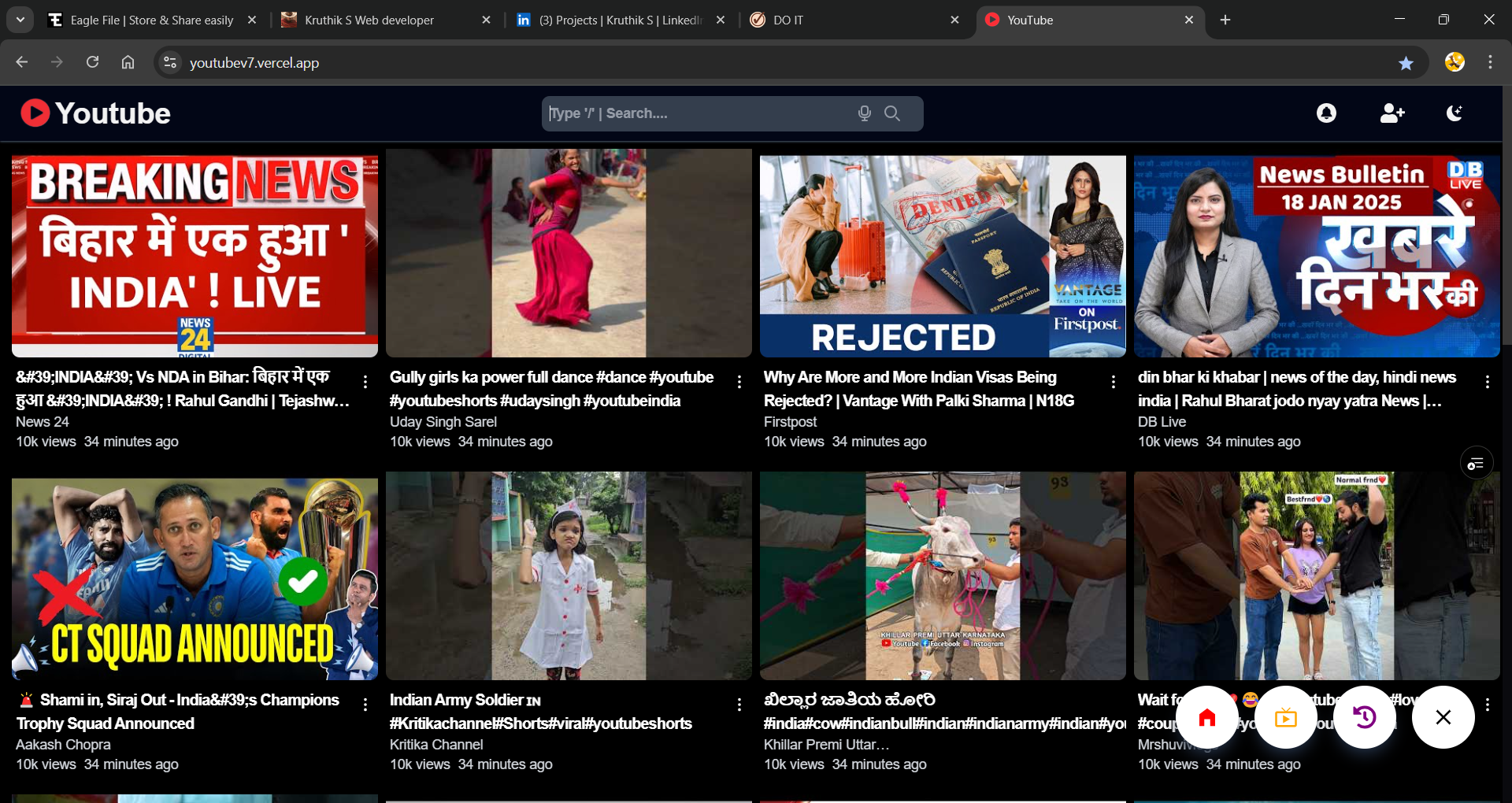
Task: Click the magnifying glass search icon
Action: point(892,113)
